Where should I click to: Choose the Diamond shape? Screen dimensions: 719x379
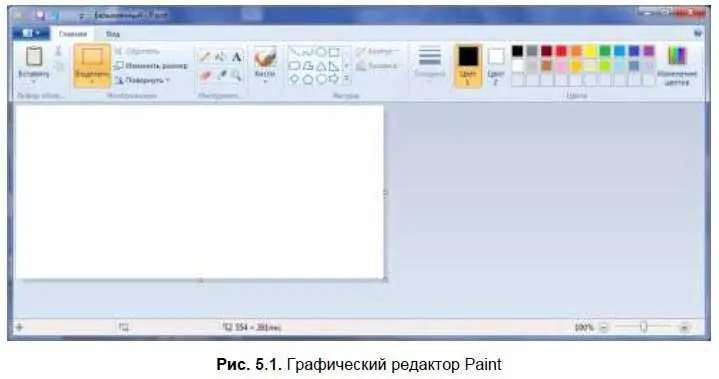pyautogui.click(x=294, y=80)
